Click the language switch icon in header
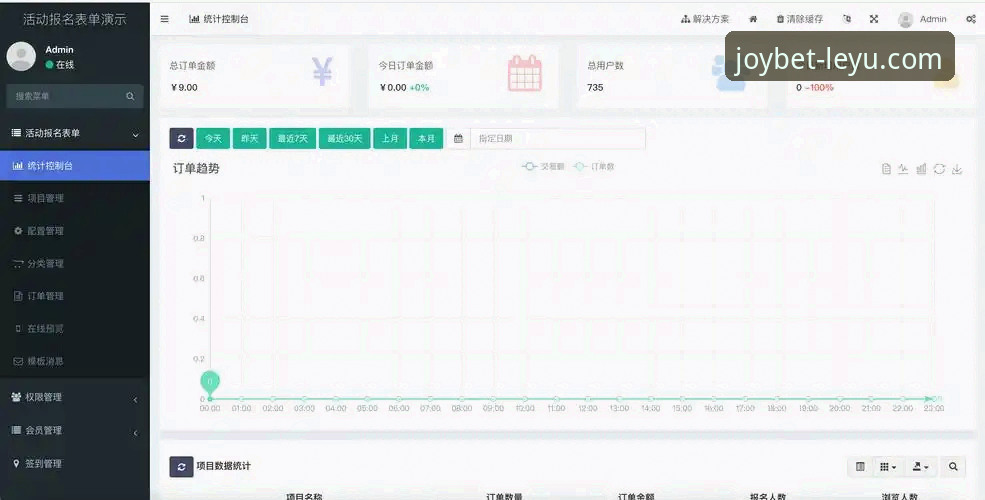Viewport: 985px width, 500px height. pyautogui.click(x=847, y=19)
